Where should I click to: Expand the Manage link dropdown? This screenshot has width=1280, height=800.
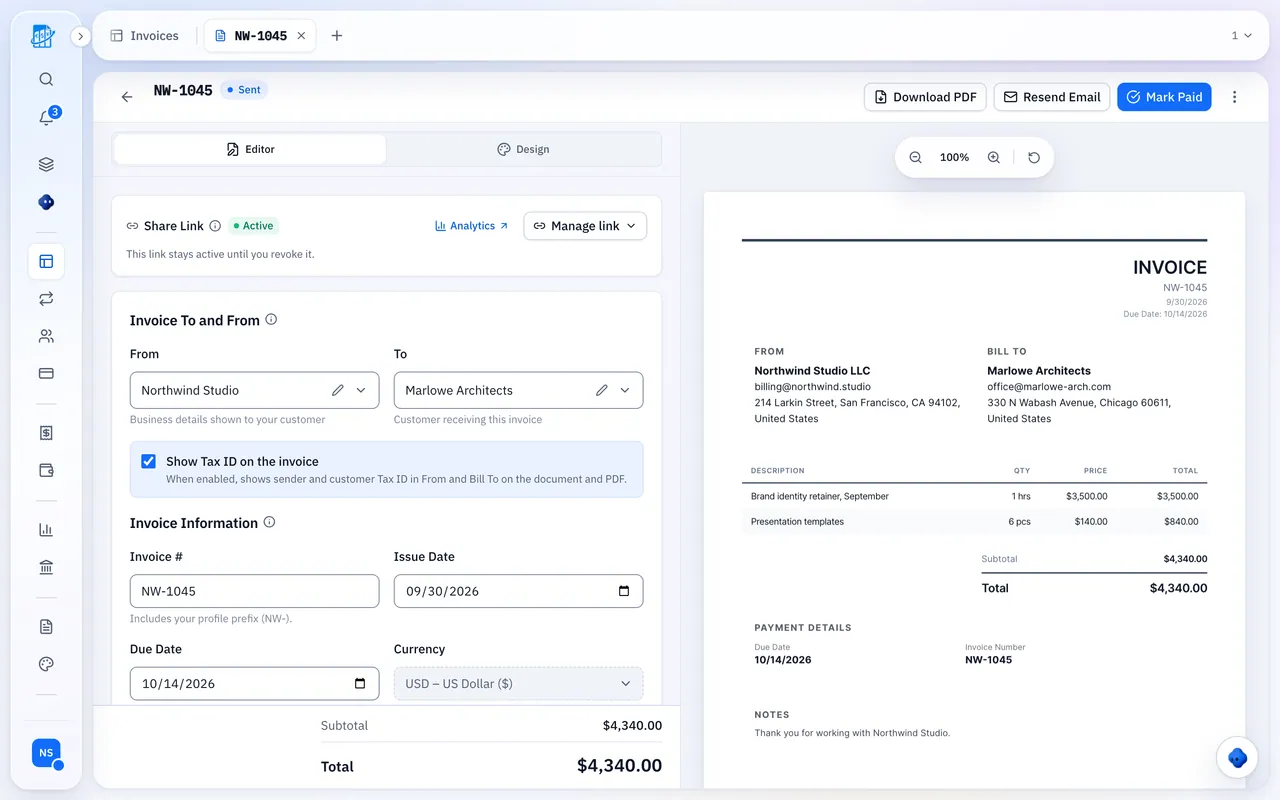click(585, 226)
